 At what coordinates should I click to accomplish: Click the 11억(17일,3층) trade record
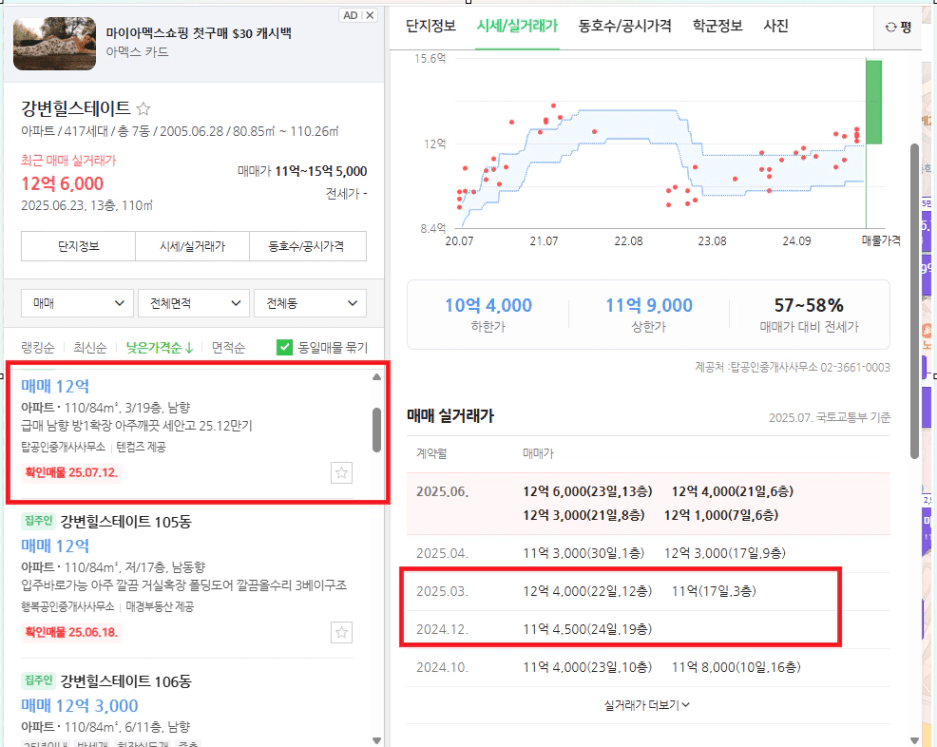coord(714,592)
